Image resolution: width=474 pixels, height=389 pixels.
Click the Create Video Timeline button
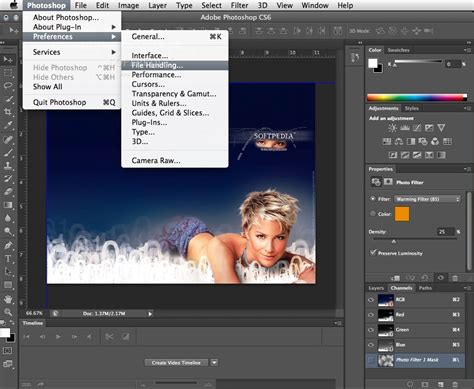(176, 363)
